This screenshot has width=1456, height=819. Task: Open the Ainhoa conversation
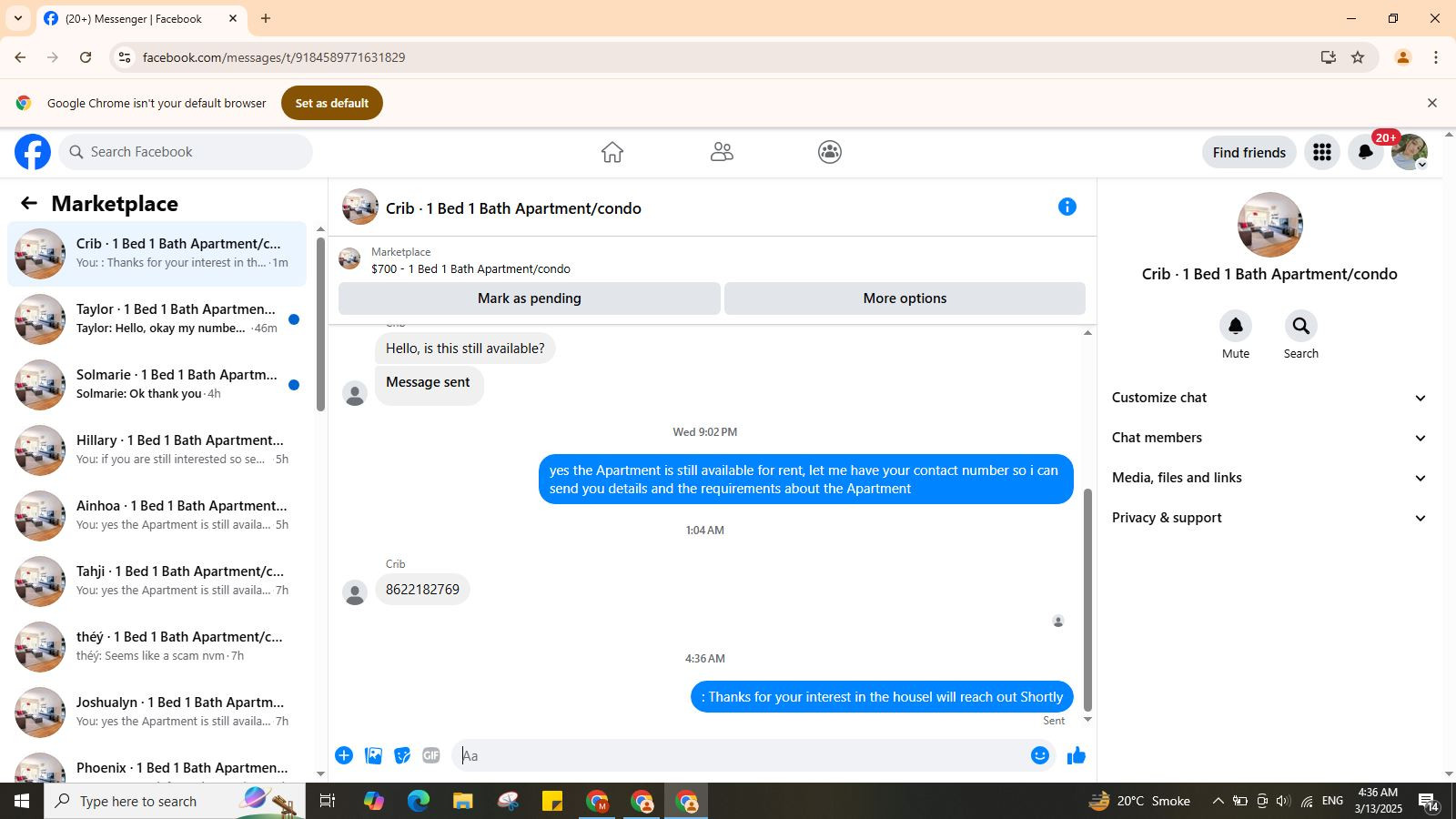coord(157,516)
